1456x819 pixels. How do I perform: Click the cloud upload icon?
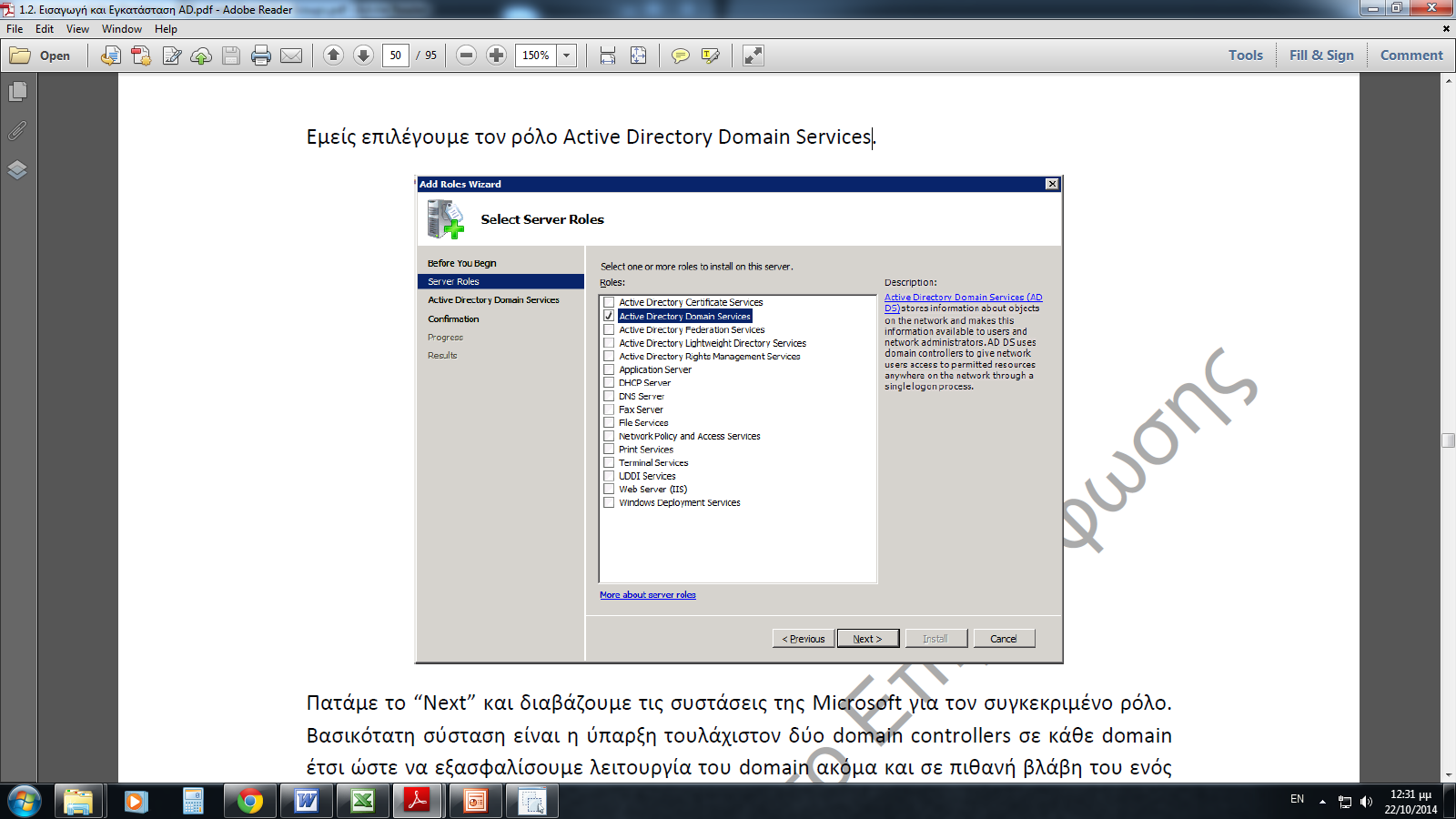click(201, 56)
